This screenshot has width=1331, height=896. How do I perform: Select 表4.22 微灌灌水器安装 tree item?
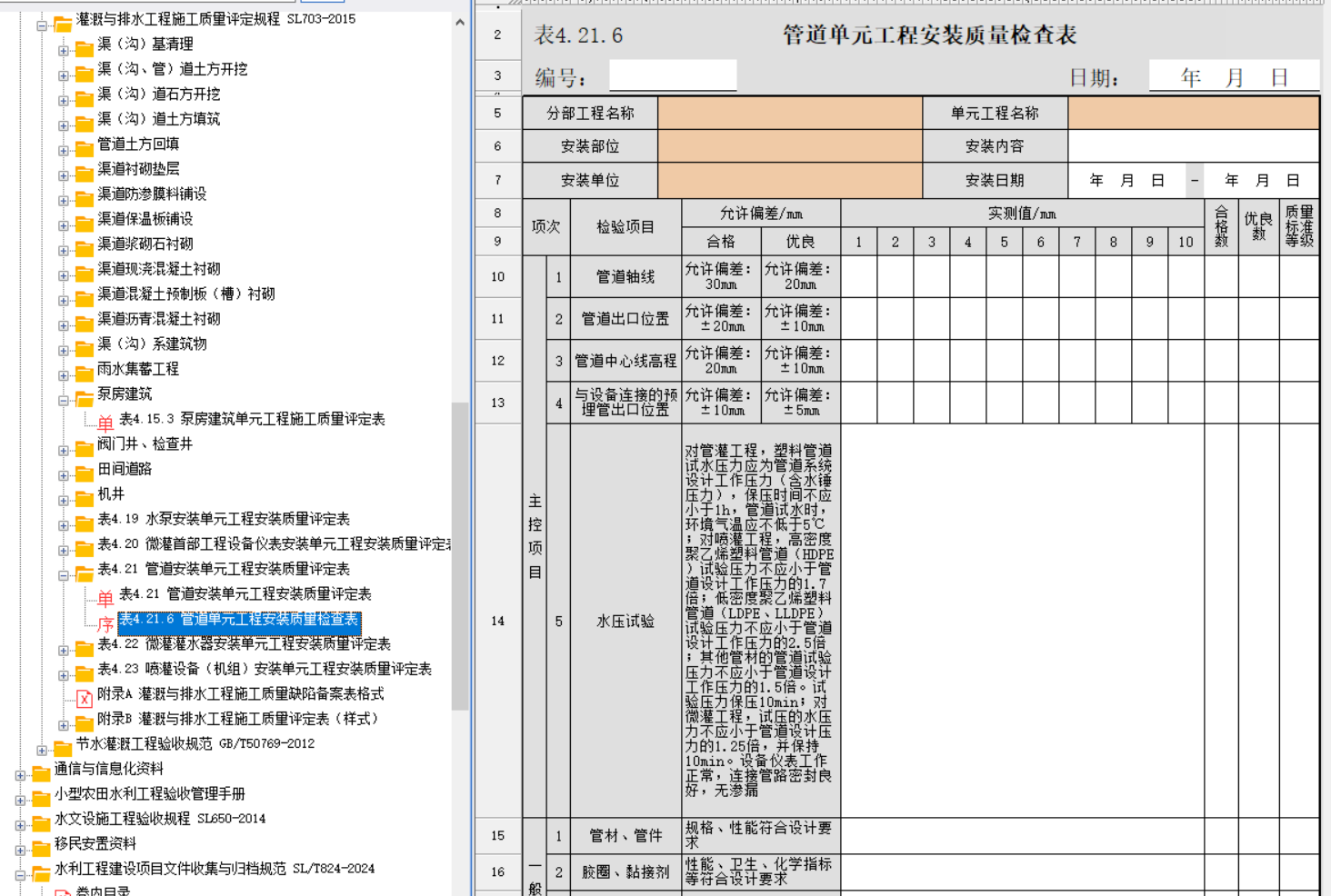click(244, 644)
